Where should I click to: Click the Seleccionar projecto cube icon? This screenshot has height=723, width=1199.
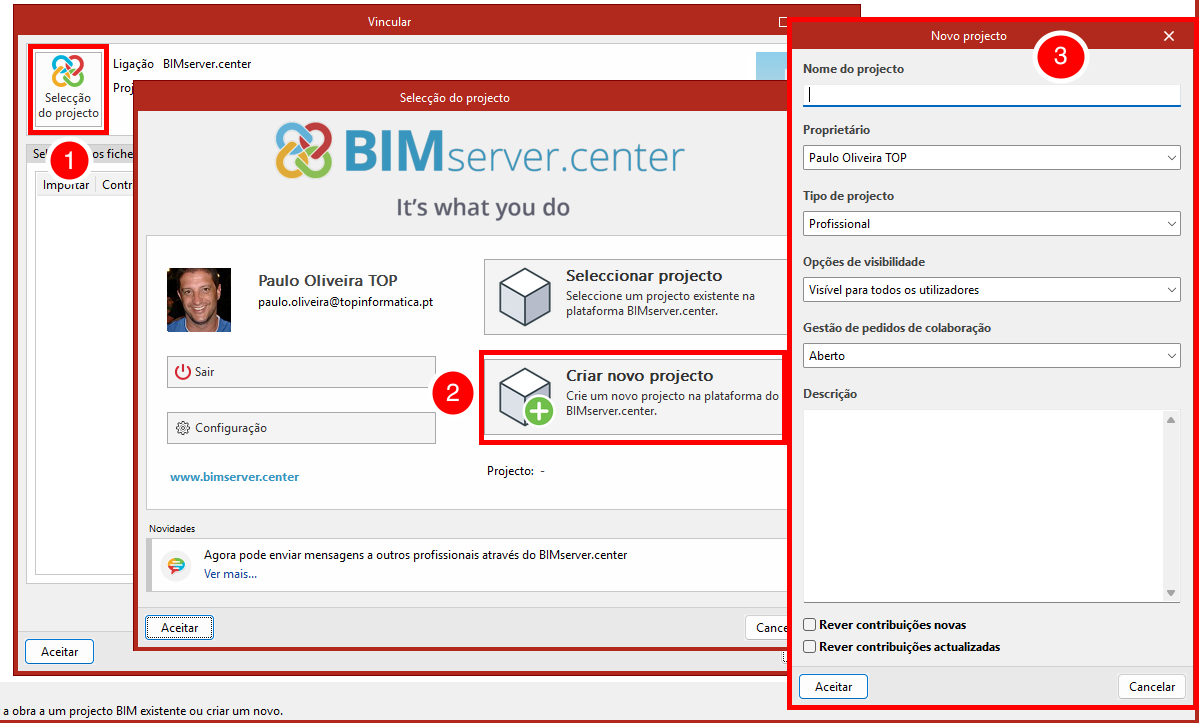tap(526, 296)
